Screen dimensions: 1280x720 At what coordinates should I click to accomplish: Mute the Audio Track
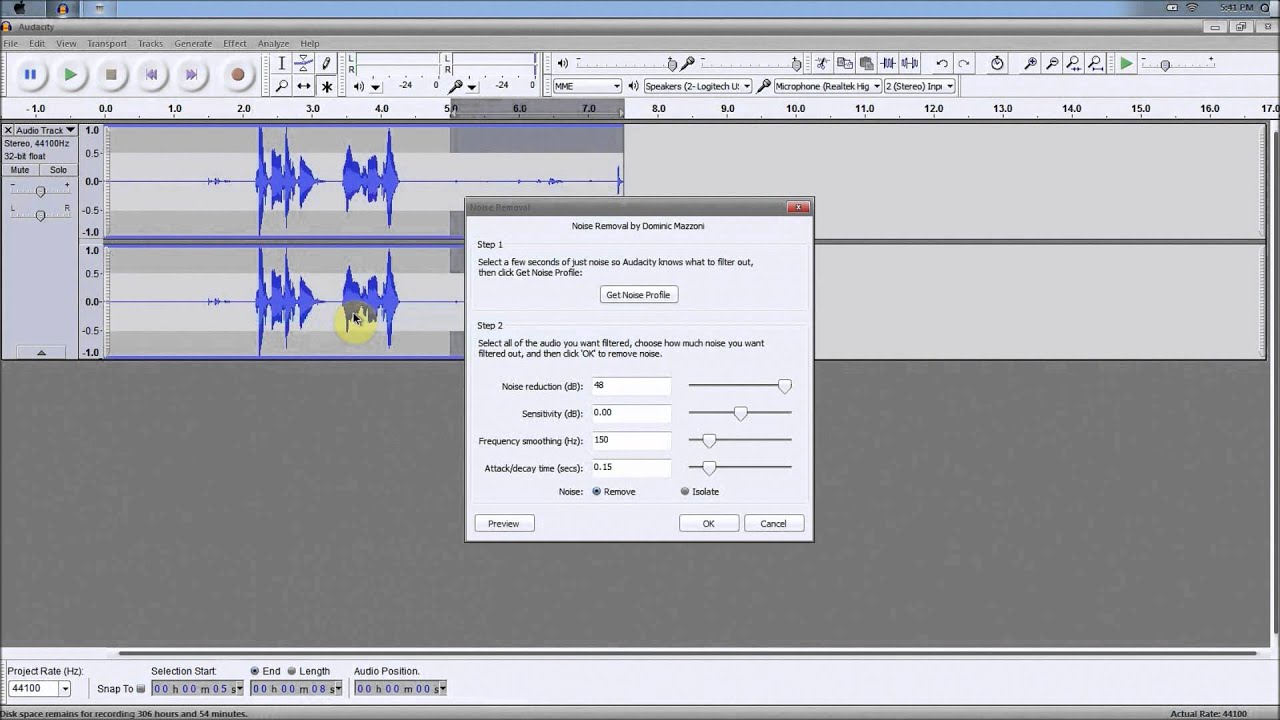tap(20, 170)
